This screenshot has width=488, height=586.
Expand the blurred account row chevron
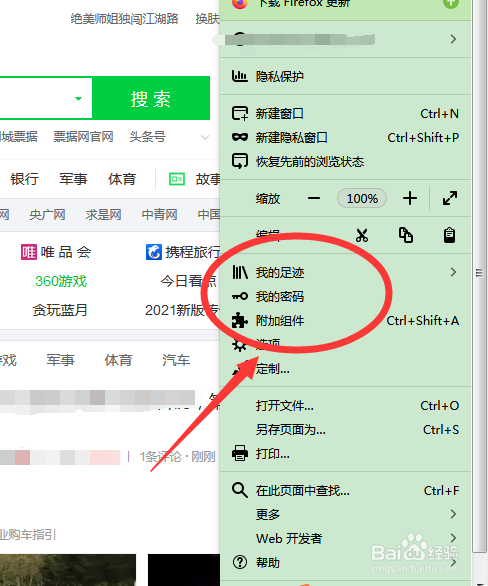pyautogui.click(x=454, y=39)
